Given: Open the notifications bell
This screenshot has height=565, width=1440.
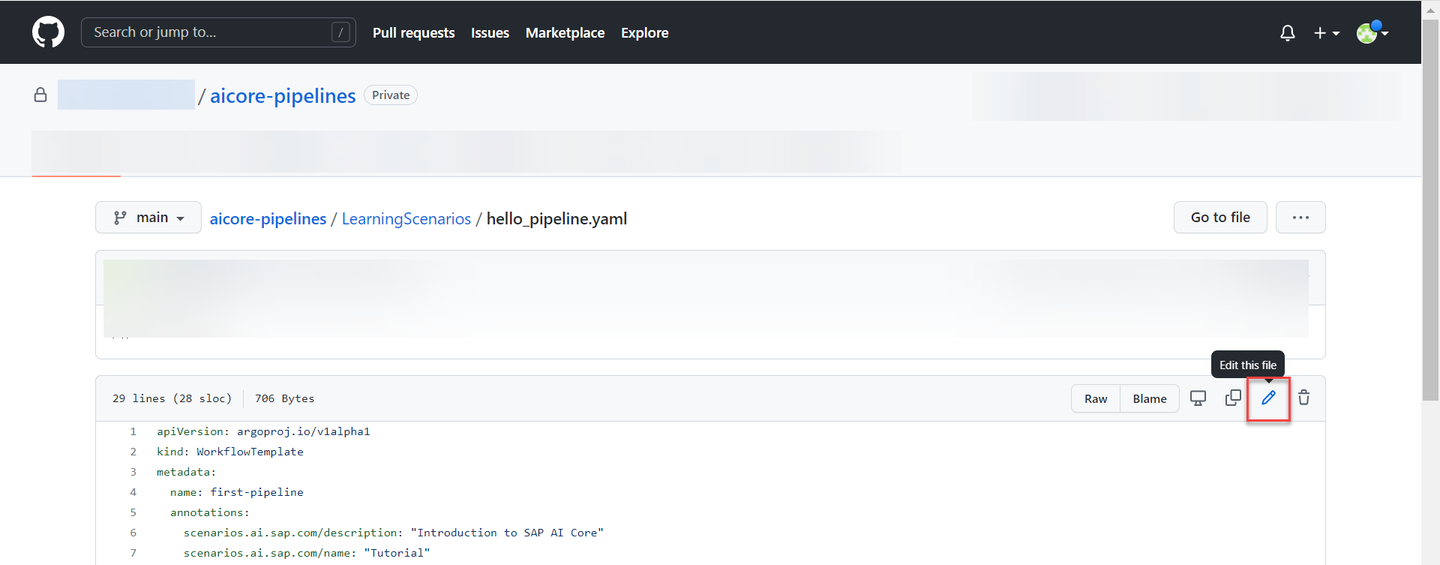Looking at the screenshot, I should point(1288,33).
